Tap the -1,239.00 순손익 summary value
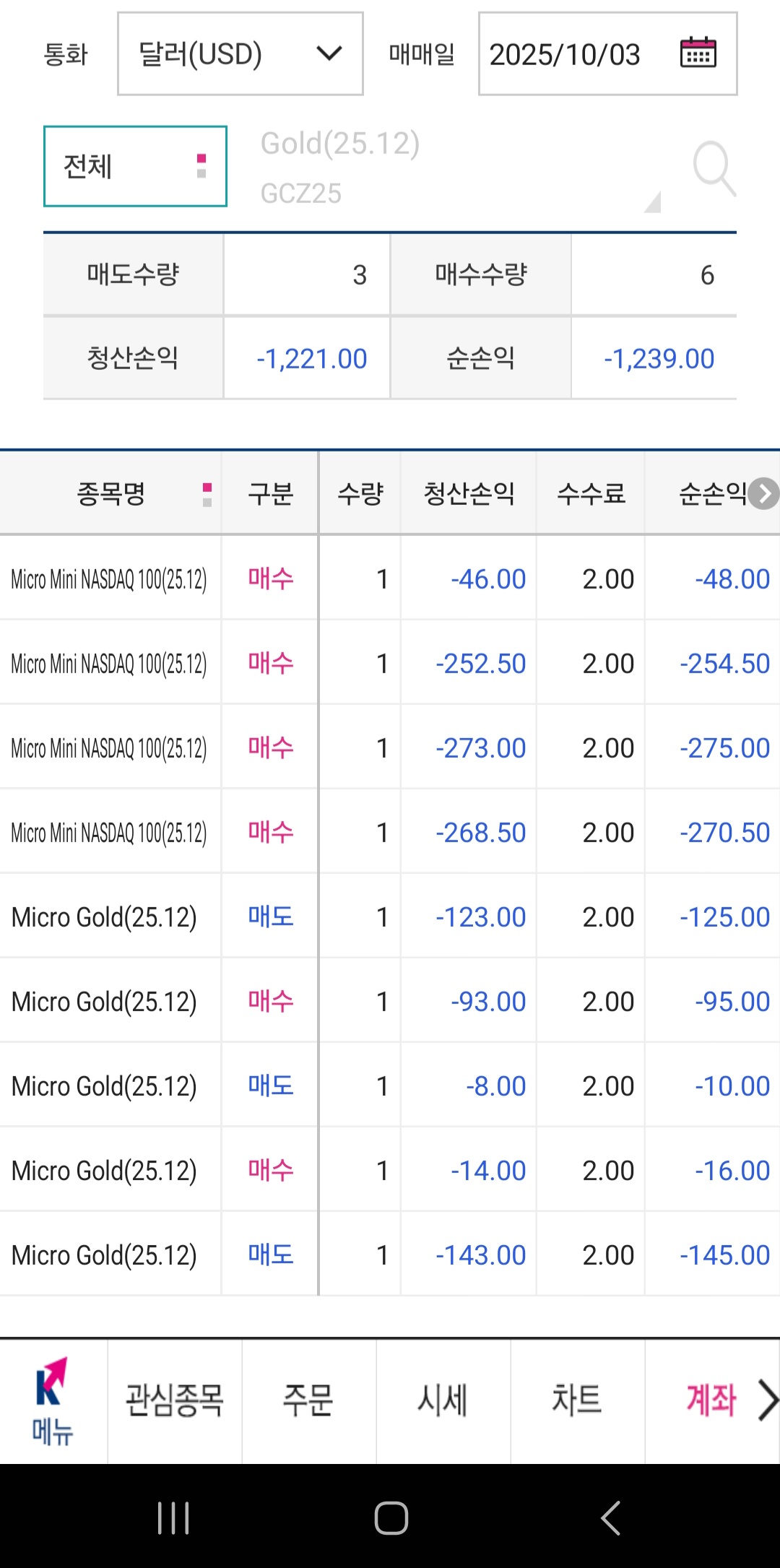 pyautogui.click(x=659, y=359)
